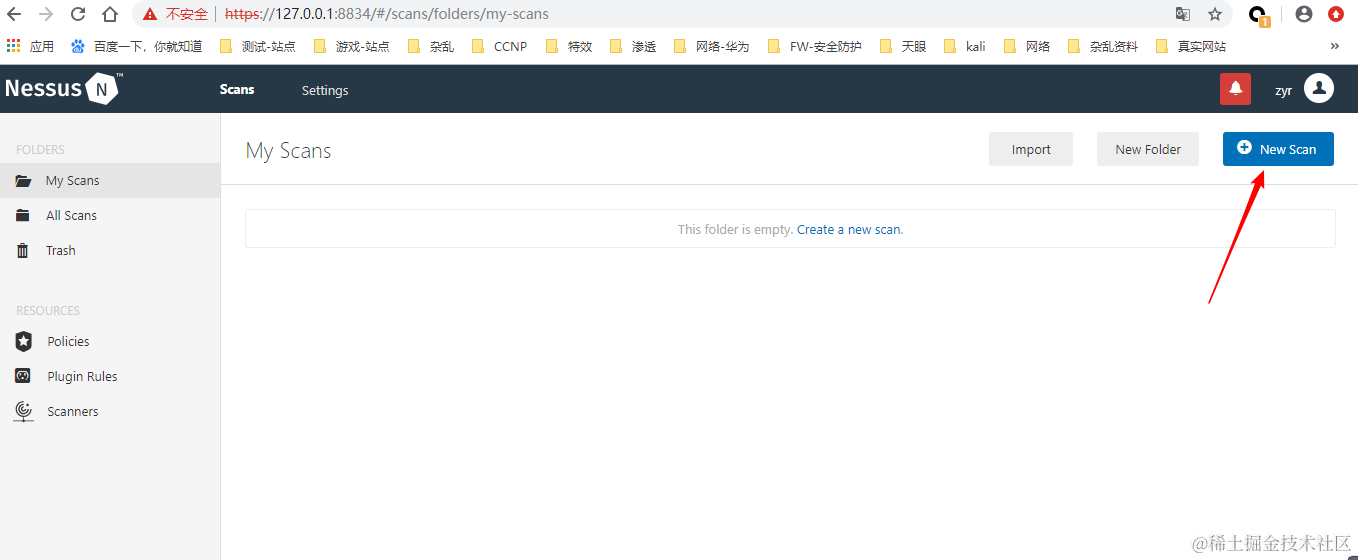Click the folder icon beside All Scans

(23, 216)
